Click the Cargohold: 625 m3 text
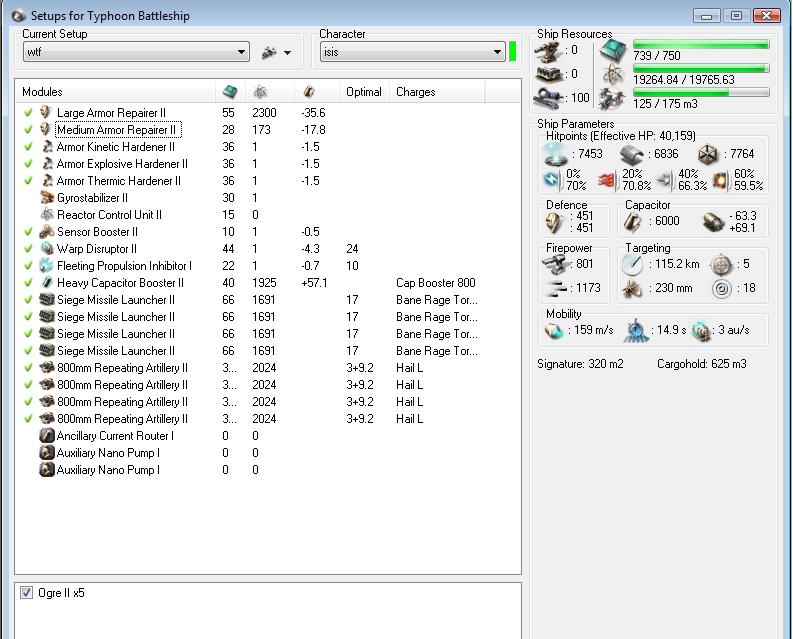This screenshot has height=639, width=793. (701, 364)
